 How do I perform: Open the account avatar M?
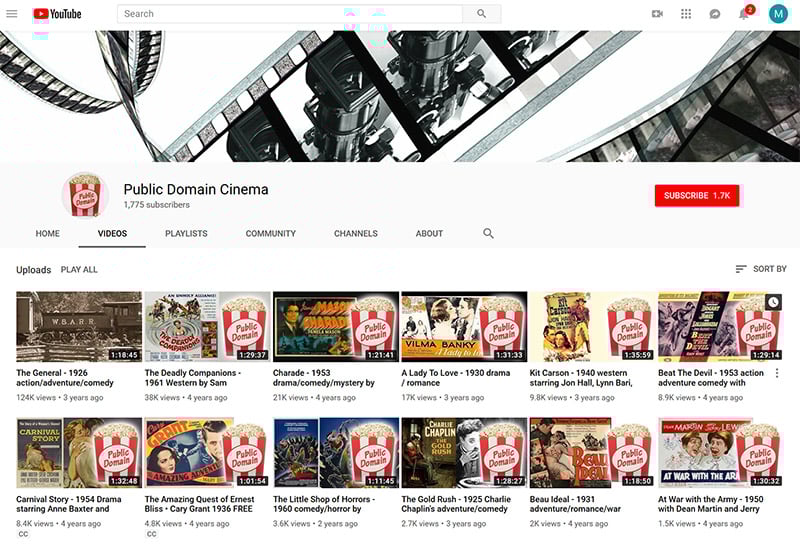(x=778, y=14)
